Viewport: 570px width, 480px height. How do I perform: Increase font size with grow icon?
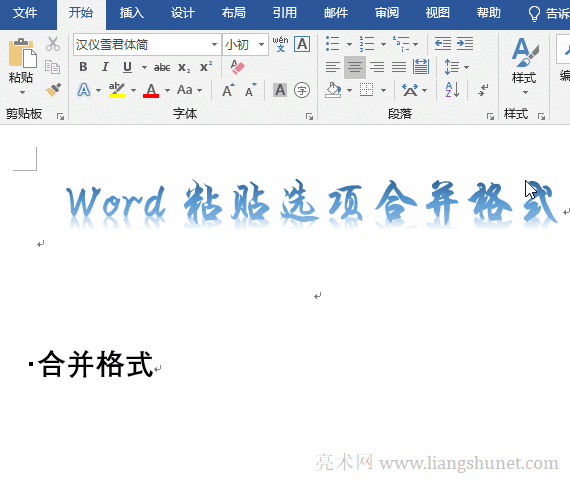(228, 90)
